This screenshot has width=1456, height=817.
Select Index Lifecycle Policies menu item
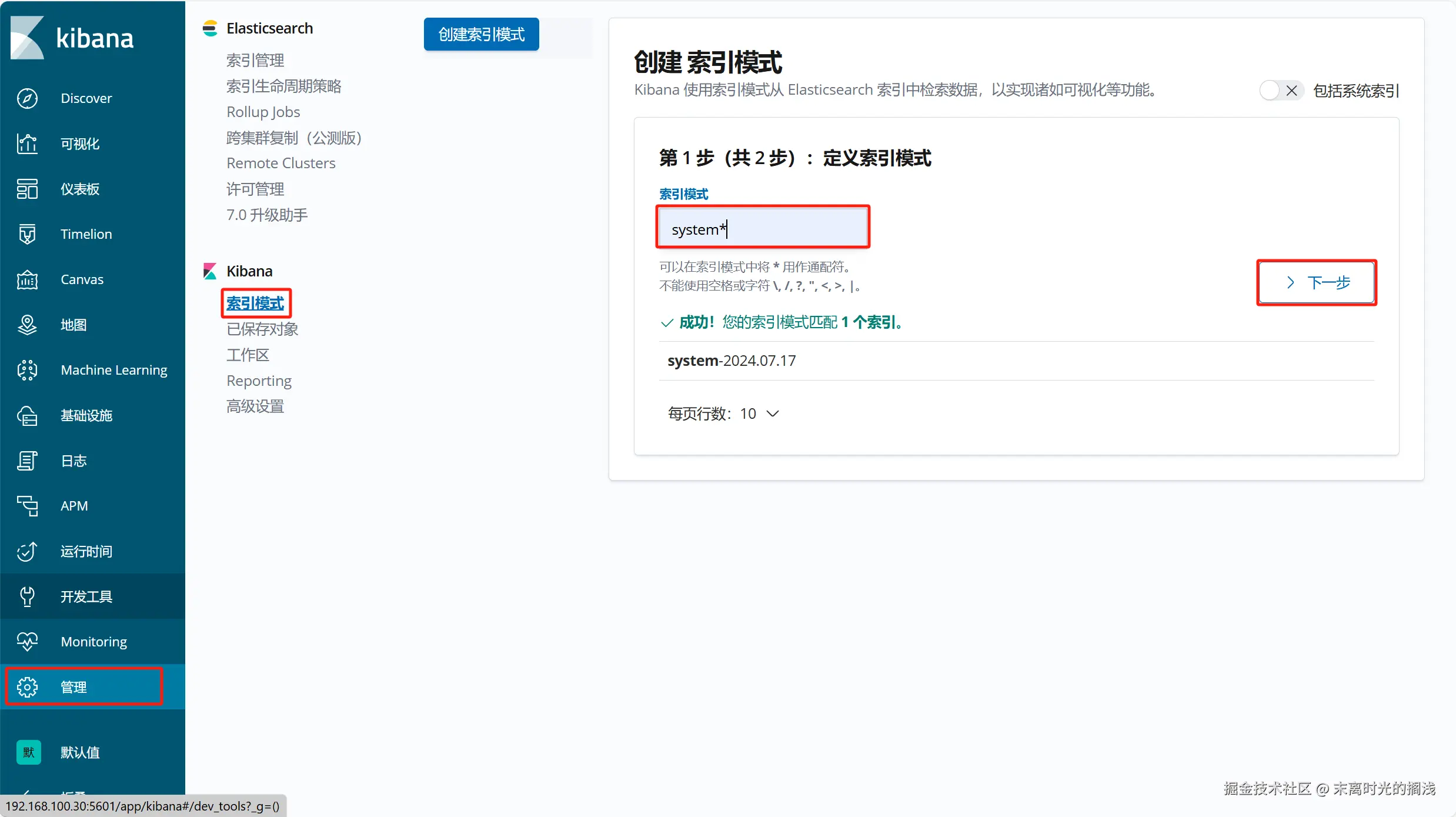[x=283, y=86]
